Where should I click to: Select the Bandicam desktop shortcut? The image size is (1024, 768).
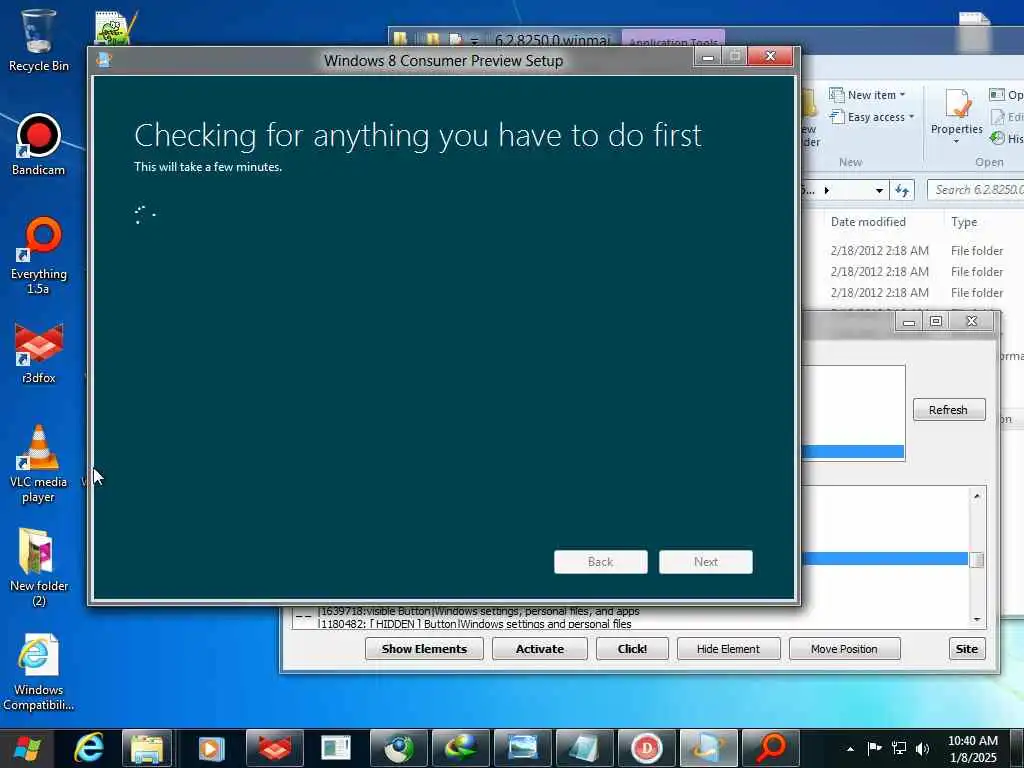click(x=38, y=145)
